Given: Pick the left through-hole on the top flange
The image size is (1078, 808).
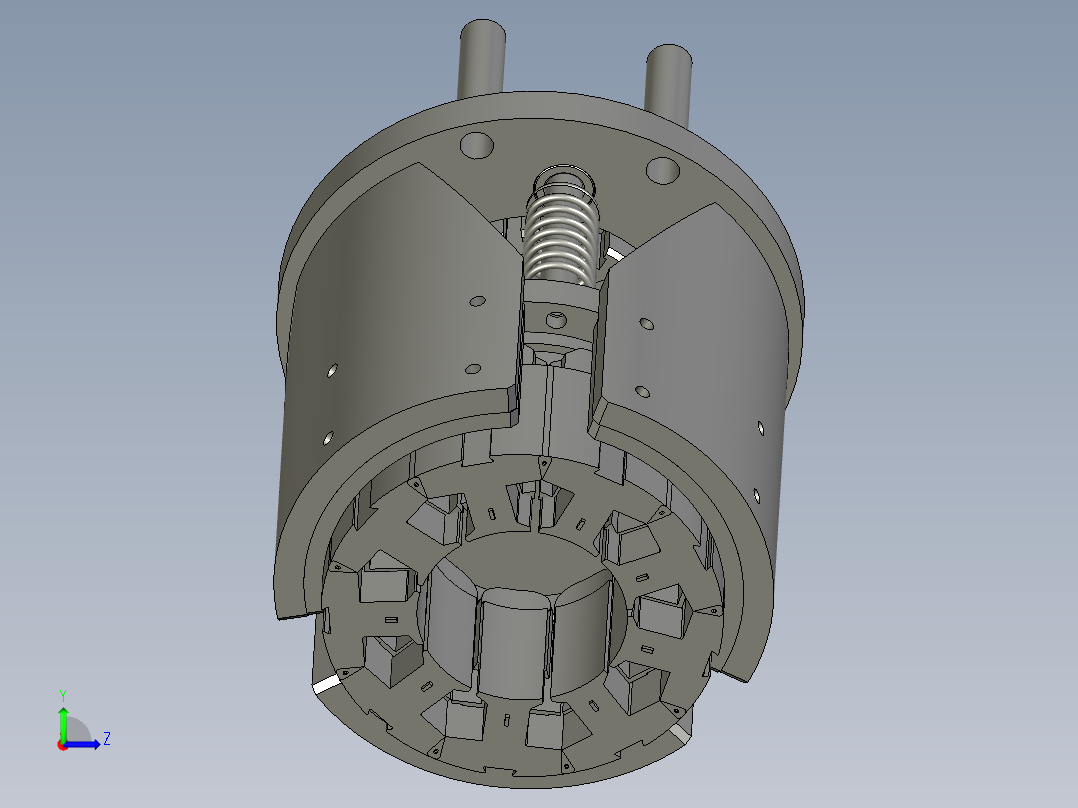Looking at the screenshot, I should pyautogui.click(x=476, y=146).
